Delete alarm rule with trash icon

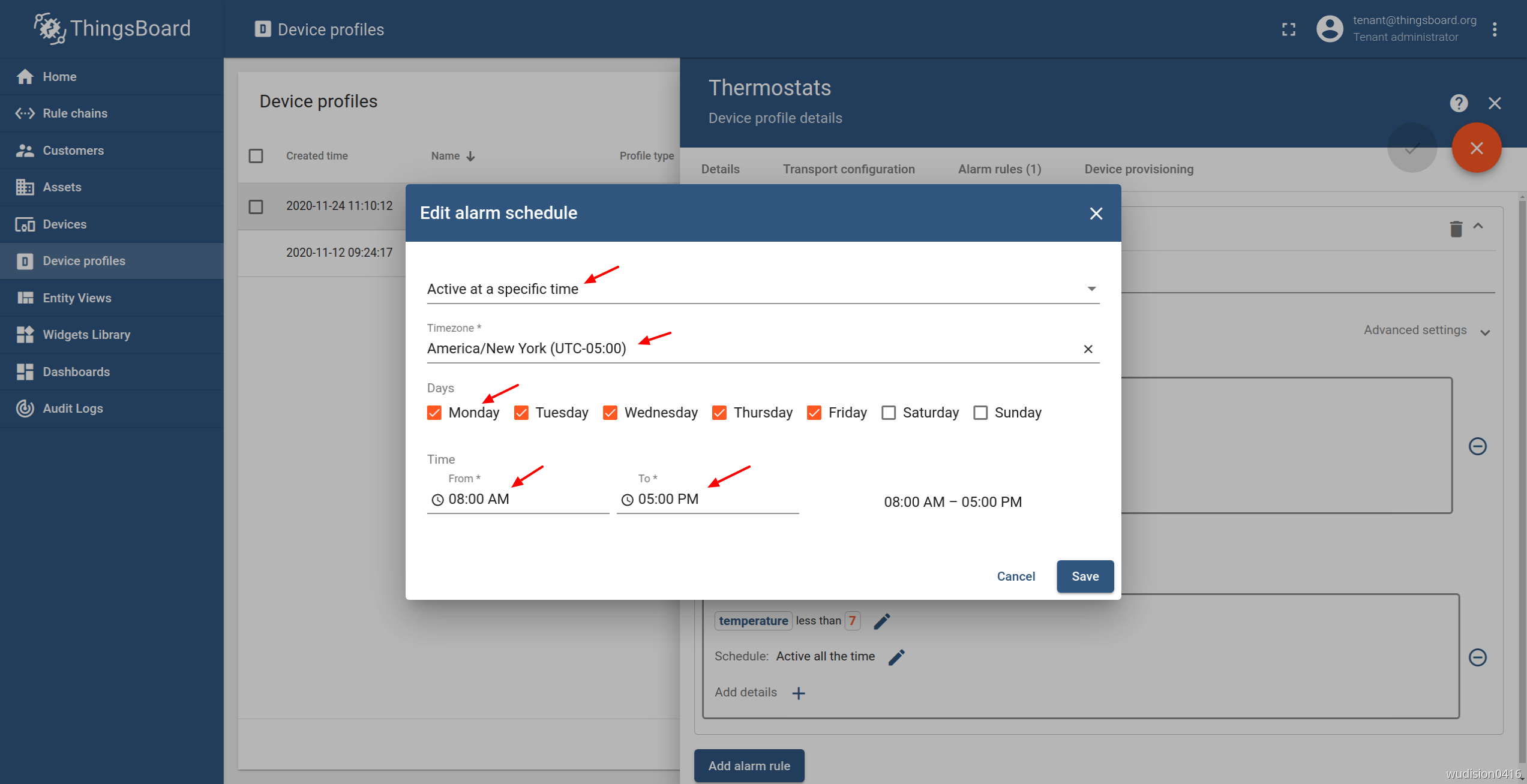pyautogui.click(x=1456, y=229)
